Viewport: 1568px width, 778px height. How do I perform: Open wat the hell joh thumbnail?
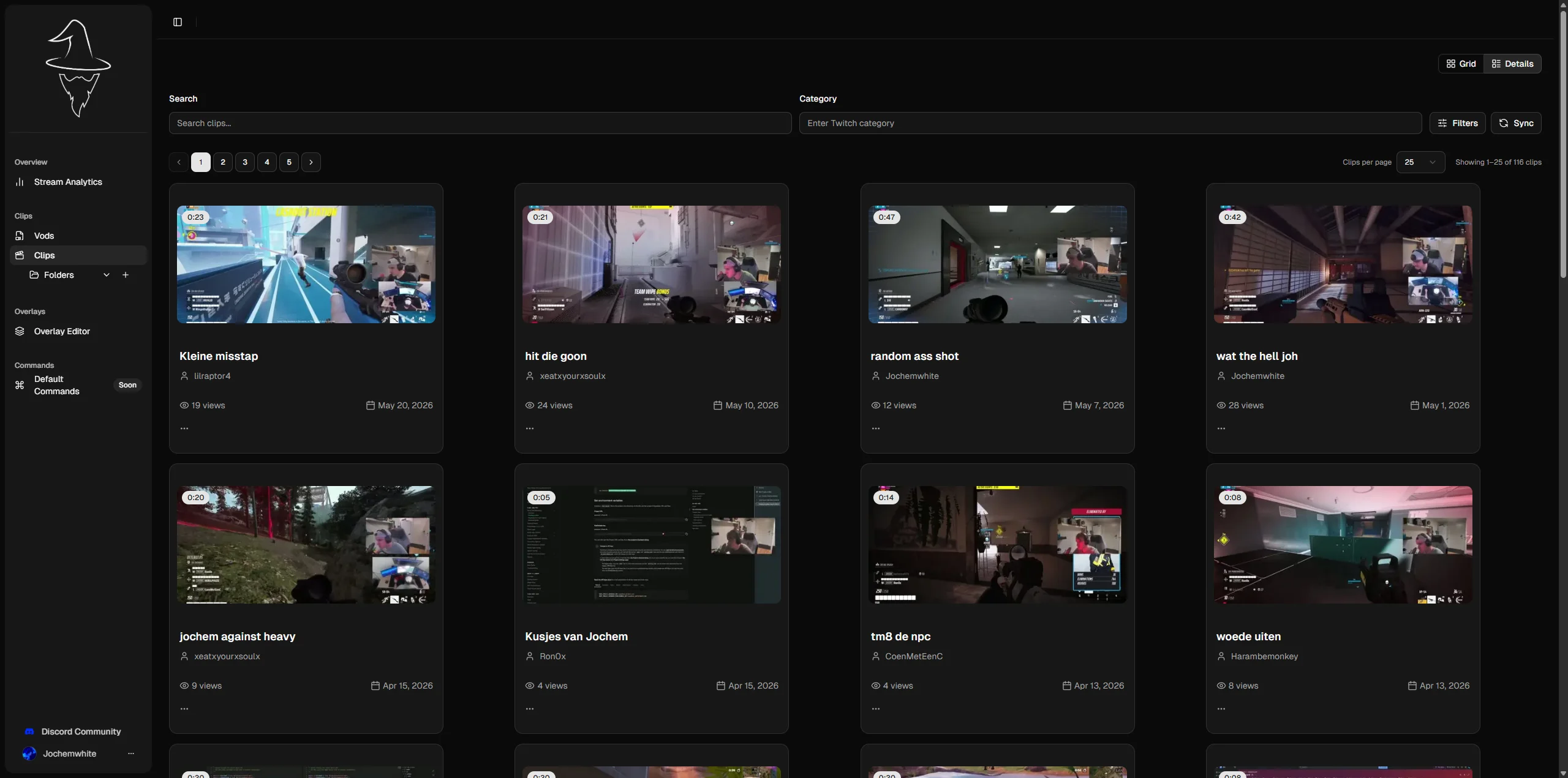1343,264
